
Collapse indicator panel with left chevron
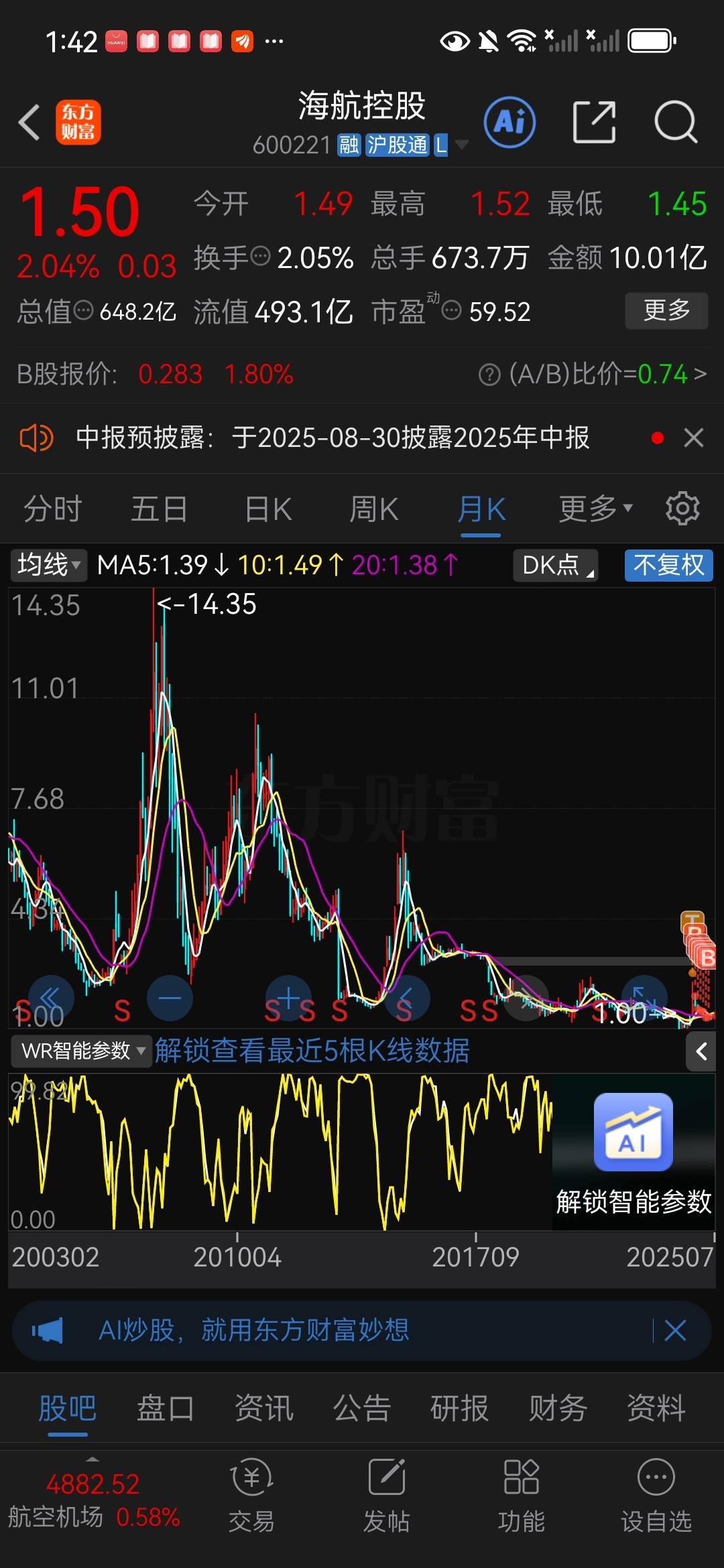click(701, 1051)
